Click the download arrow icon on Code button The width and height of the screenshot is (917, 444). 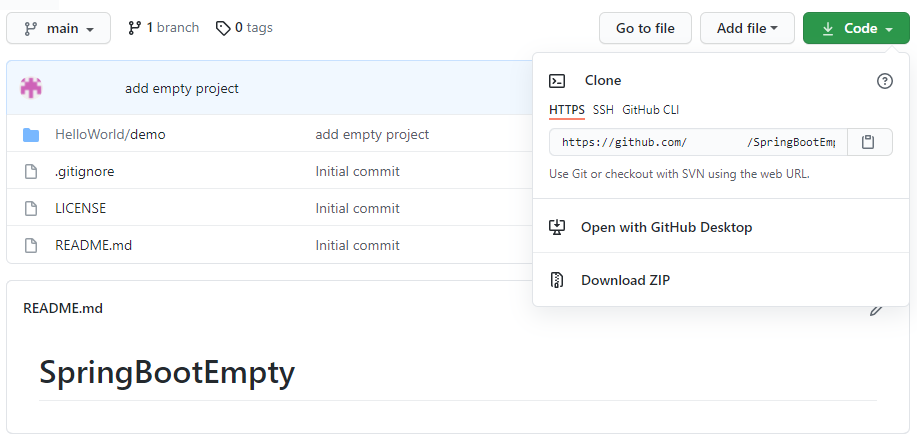pyautogui.click(x=828, y=28)
